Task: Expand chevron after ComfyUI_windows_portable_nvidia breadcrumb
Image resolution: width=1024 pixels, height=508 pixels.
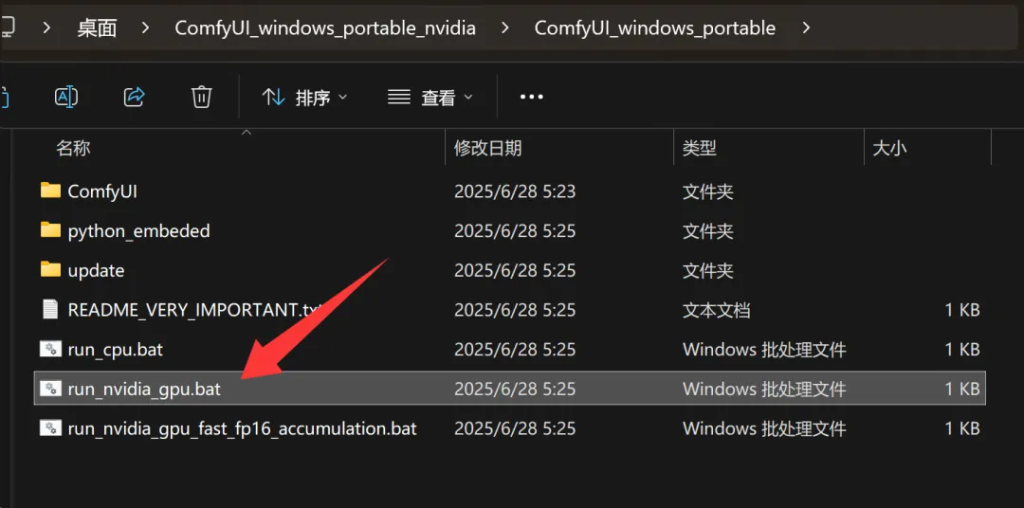Action: point(505,28)
